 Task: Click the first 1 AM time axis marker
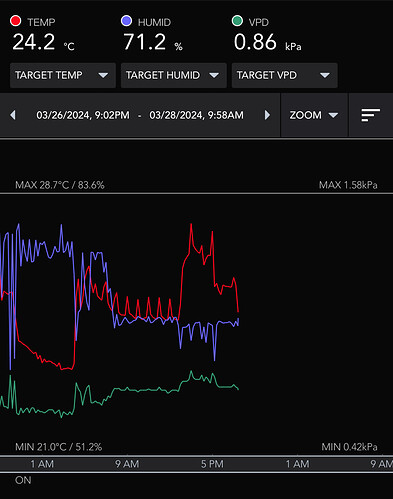pos(42,464)
